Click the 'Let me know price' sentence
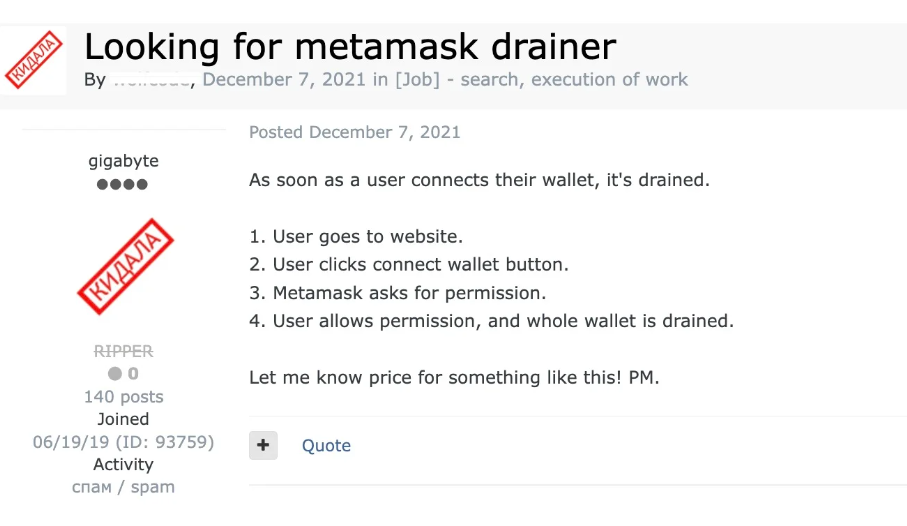 tap(454, 377)
